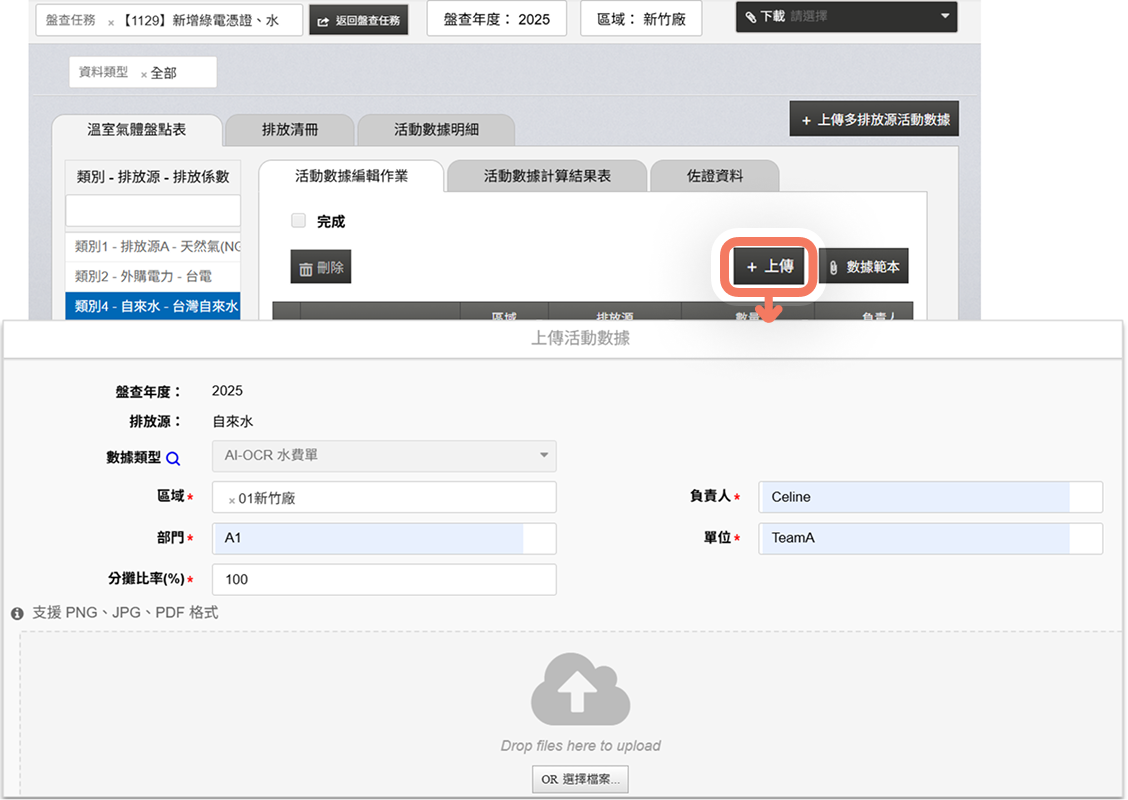
Task: Open the 活動數據計算結果表 tab
Action: [x=547, y=176]
